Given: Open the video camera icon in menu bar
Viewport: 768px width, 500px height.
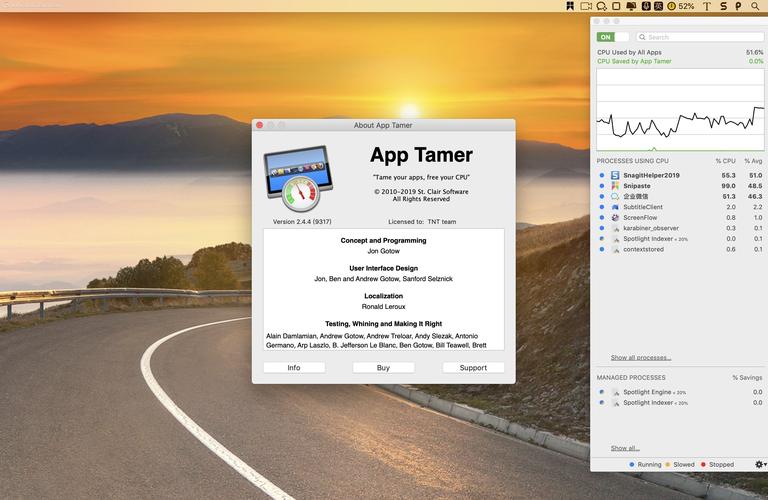Looking at the screenshot, I should (586, 6).
